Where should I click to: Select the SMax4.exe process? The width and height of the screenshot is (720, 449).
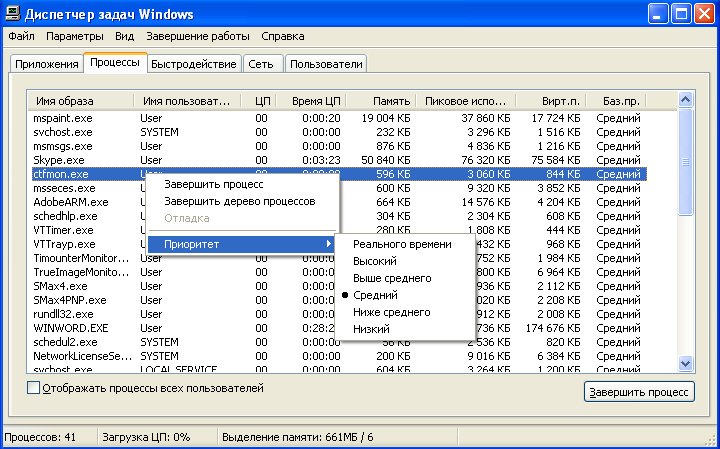coord(60,286)
